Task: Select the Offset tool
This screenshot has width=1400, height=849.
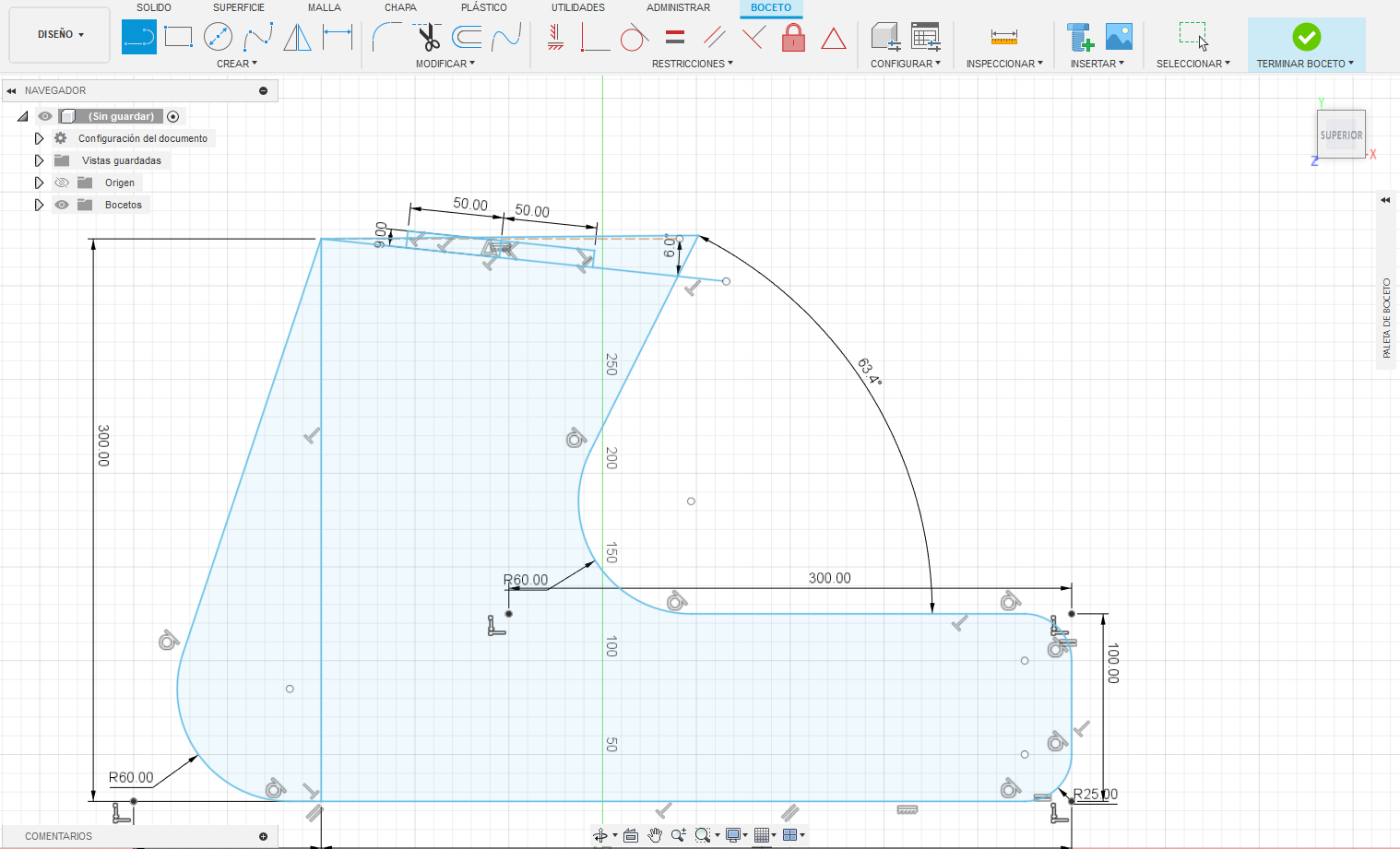Action: click(x=468, y=37)
